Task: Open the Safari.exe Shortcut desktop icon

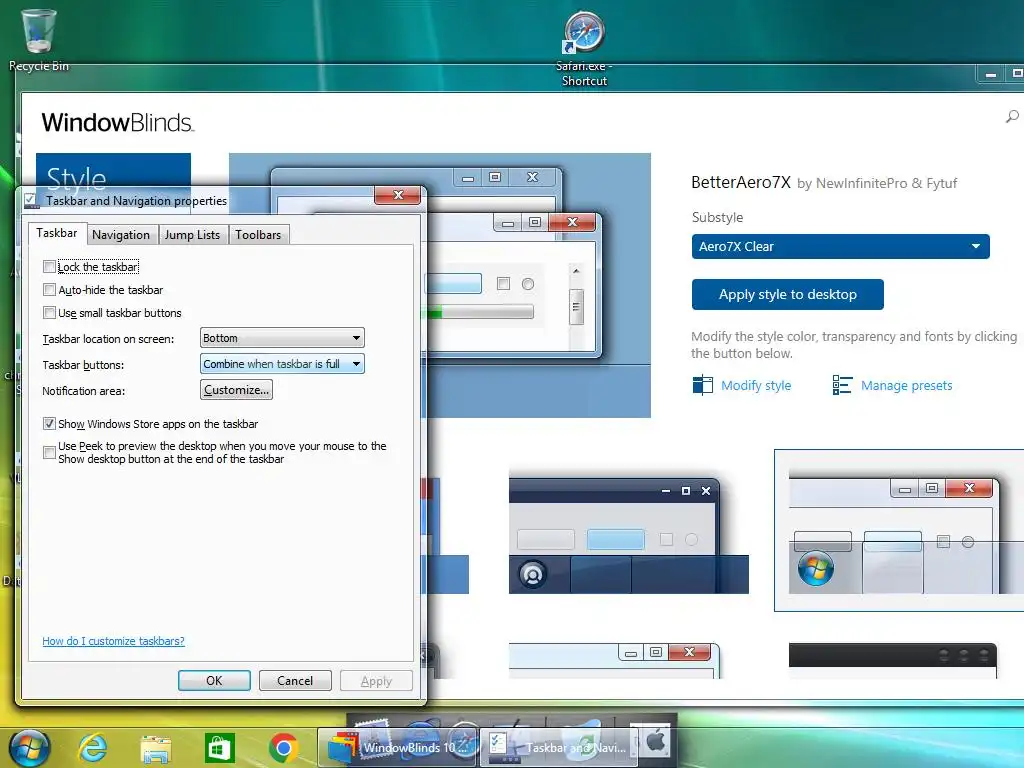Action: coord(584,49)
